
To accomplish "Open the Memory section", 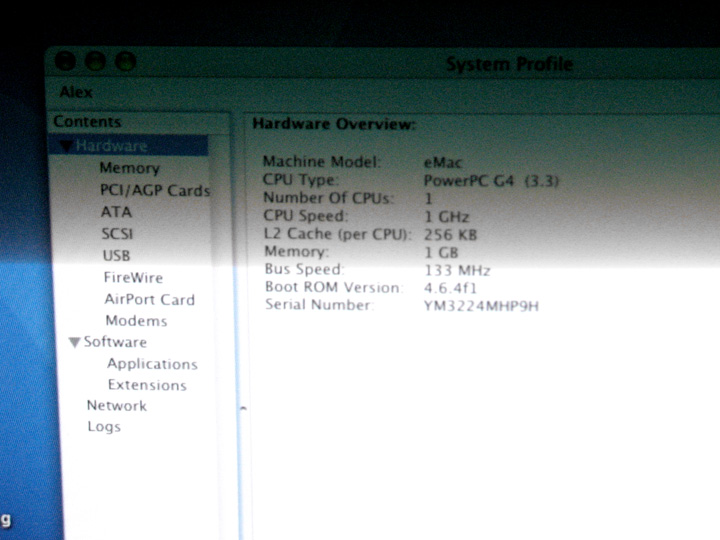I will [x=129, y=168].
